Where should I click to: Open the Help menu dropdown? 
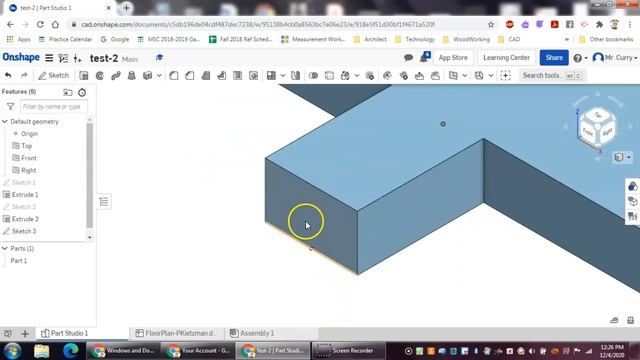coord(580,58)
